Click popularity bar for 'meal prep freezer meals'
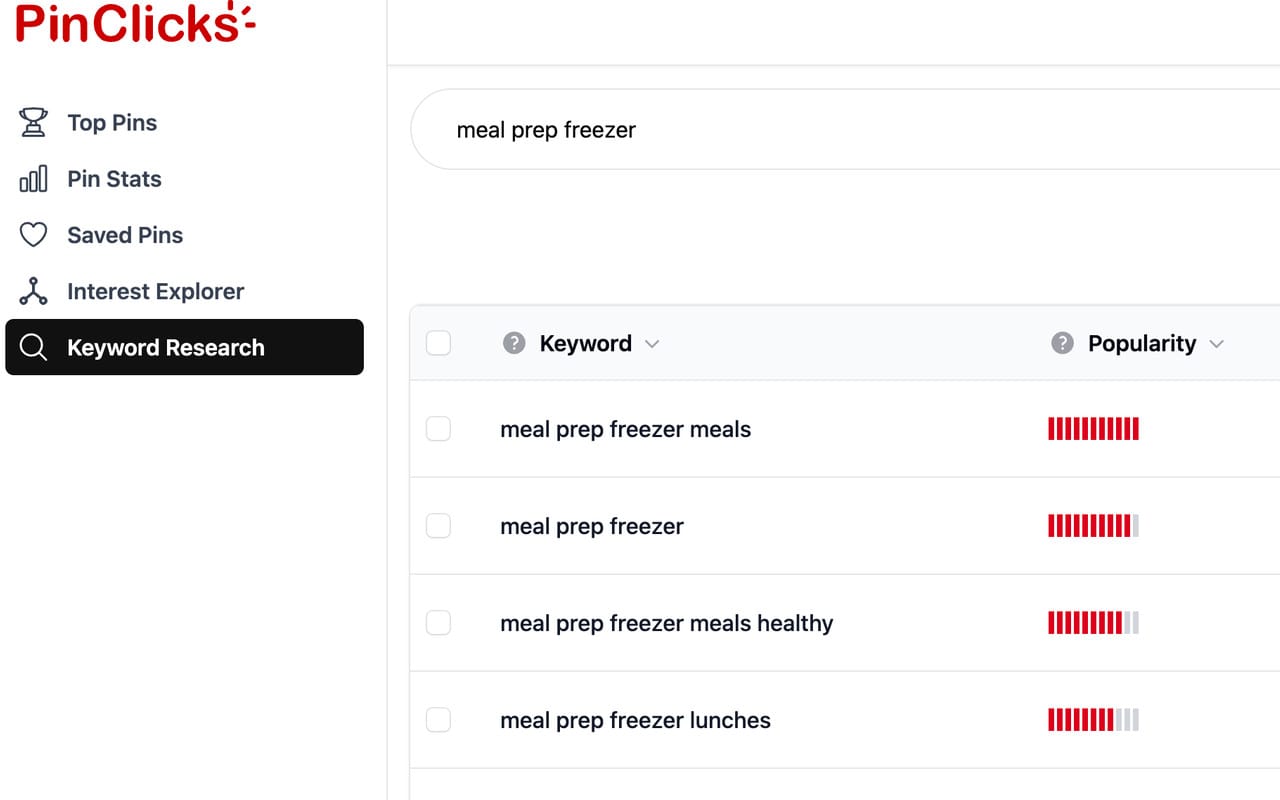 [1093, 429]
